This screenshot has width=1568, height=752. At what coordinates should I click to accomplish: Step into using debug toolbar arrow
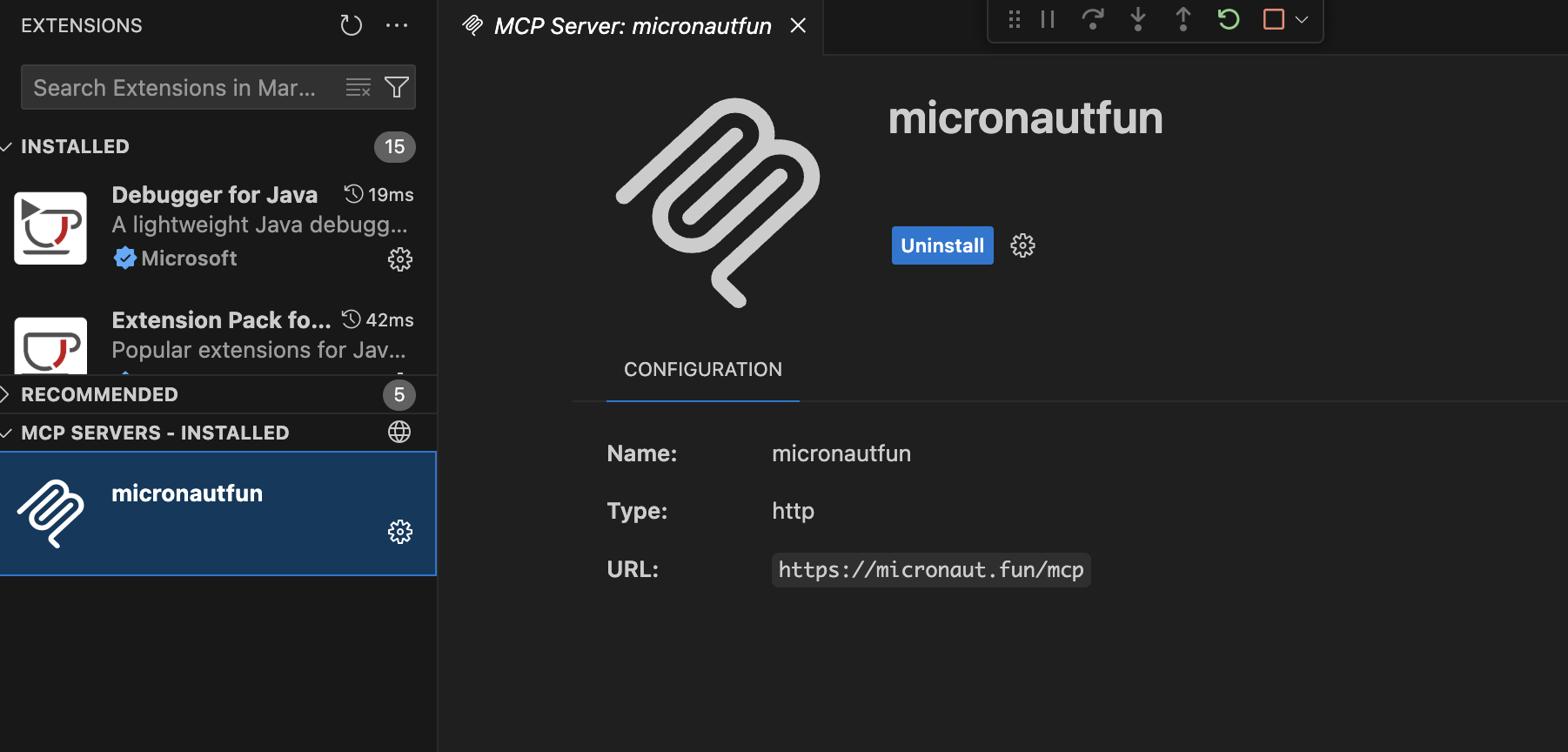(x=1138, y=19)
